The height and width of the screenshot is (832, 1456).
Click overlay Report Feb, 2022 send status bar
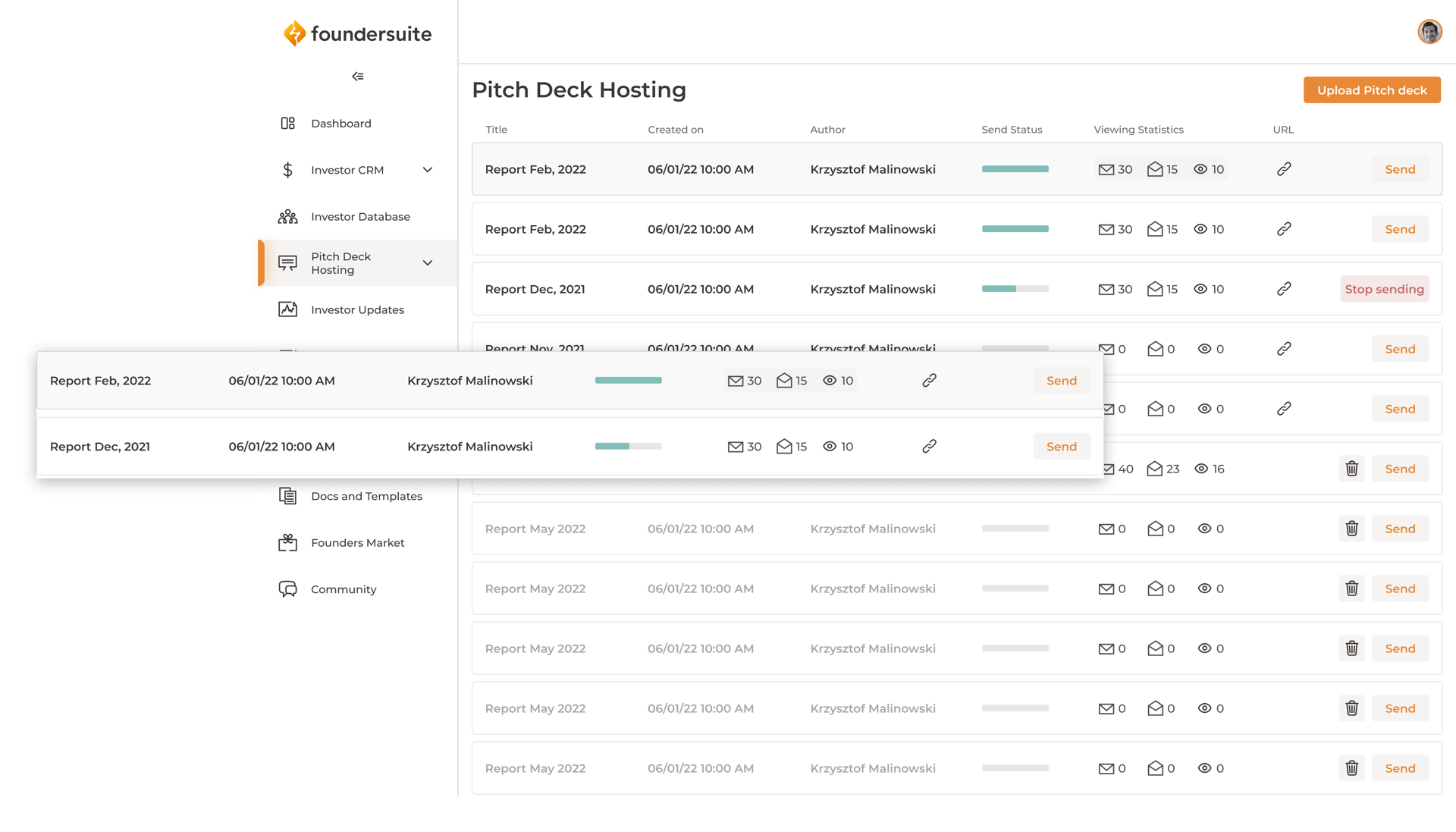(628, 381)
